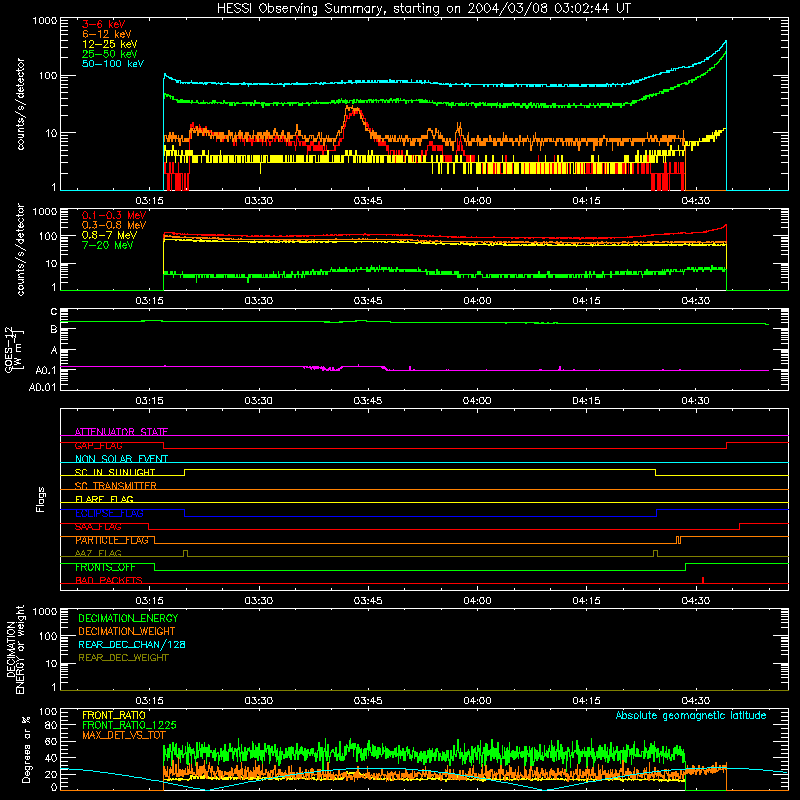Click the 04:00 tick label under GOES panel
The width and height of the screenshot is (800, 800).
coord(477,401)
